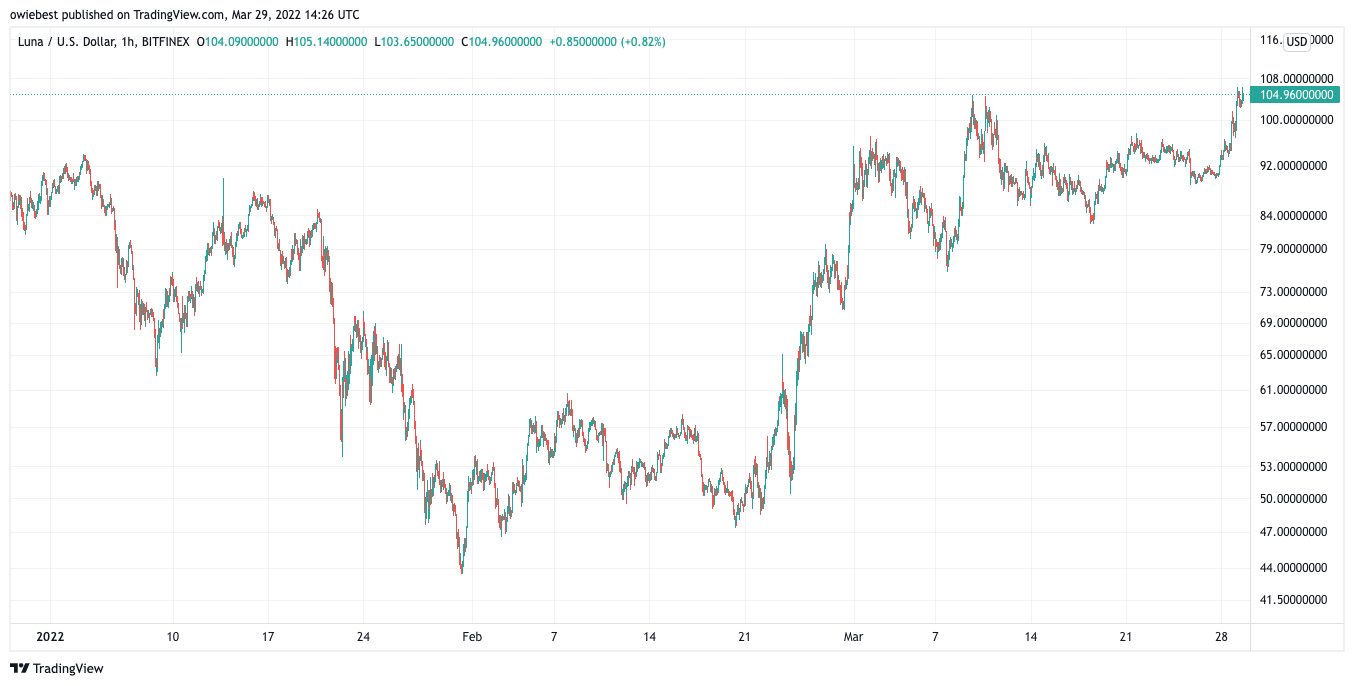This screenshot has height=686, width=1354.
Task: Click the change value +0.85000000 (+0.82%)
Action: point(607,42)
